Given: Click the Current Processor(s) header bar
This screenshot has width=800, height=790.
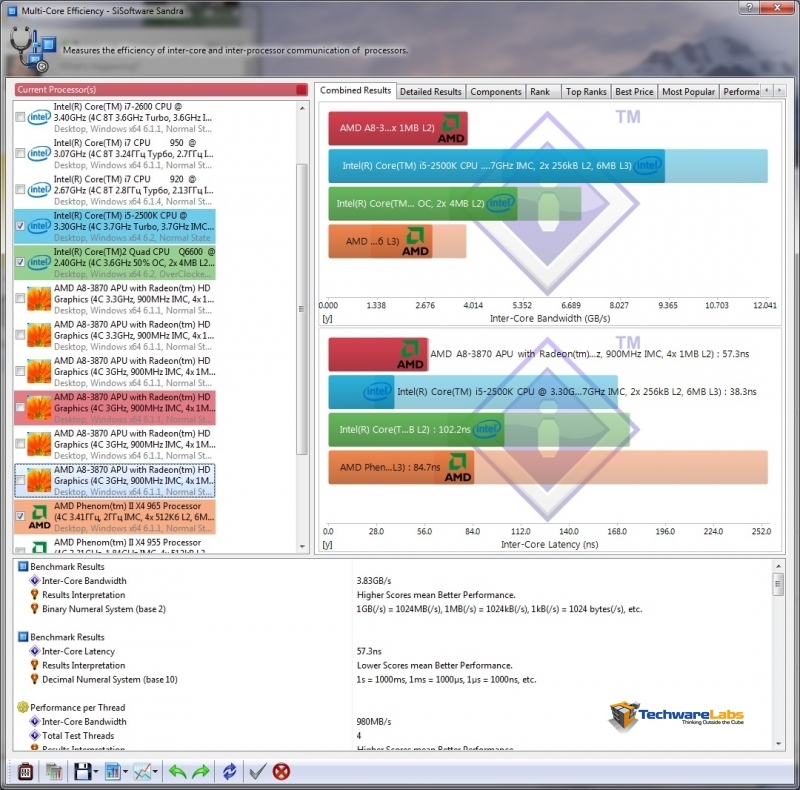Looking at the screenshot, I should (x=161, y=90).
